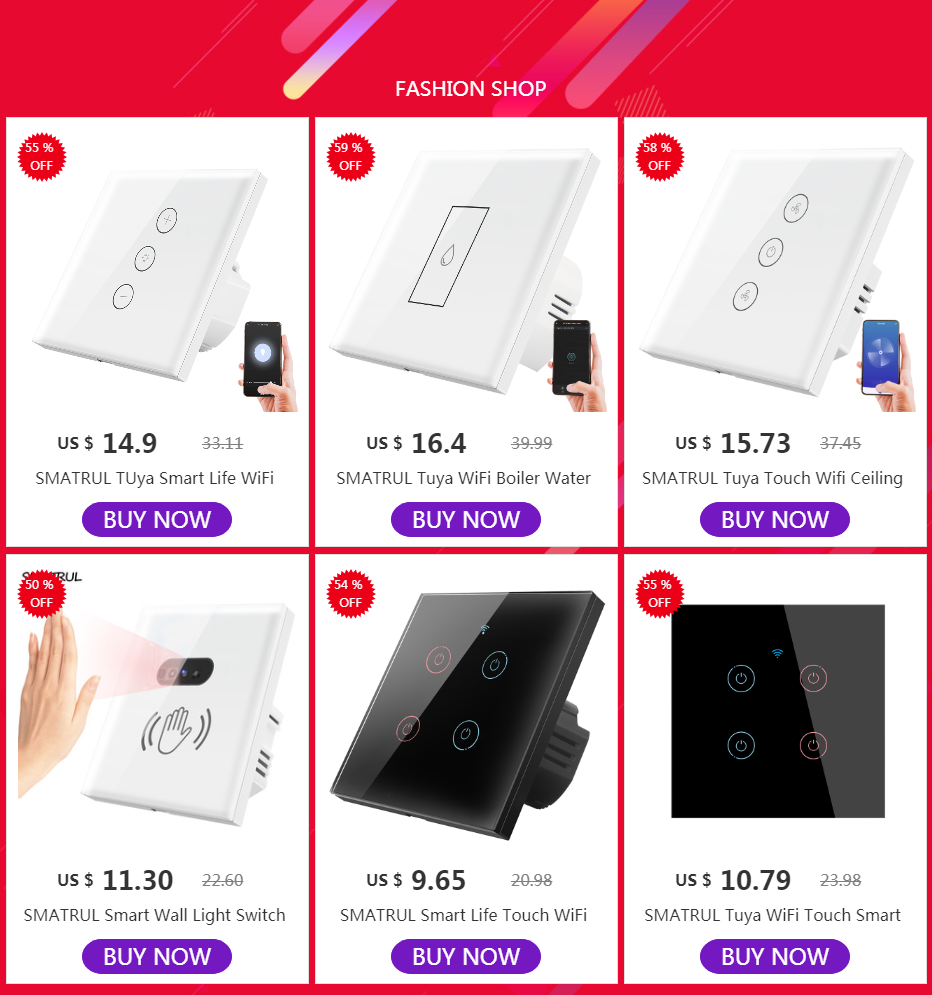Open the SMATRUL Tuya Touch Wifi Ceiling title link
This screenshot has height=995, width=932.
coord(772,478)
